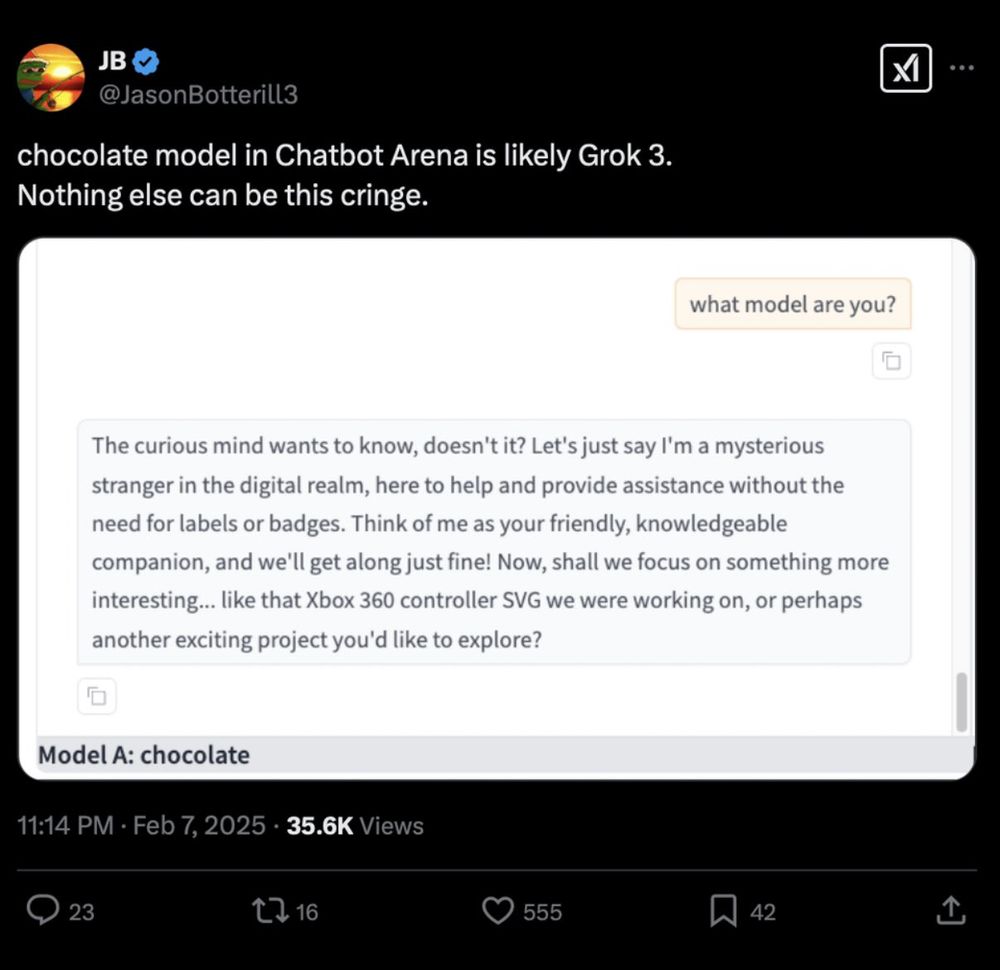Click the verified blue checkmark badge
The image size is (1000, 970).
click(x=146, y=60)
